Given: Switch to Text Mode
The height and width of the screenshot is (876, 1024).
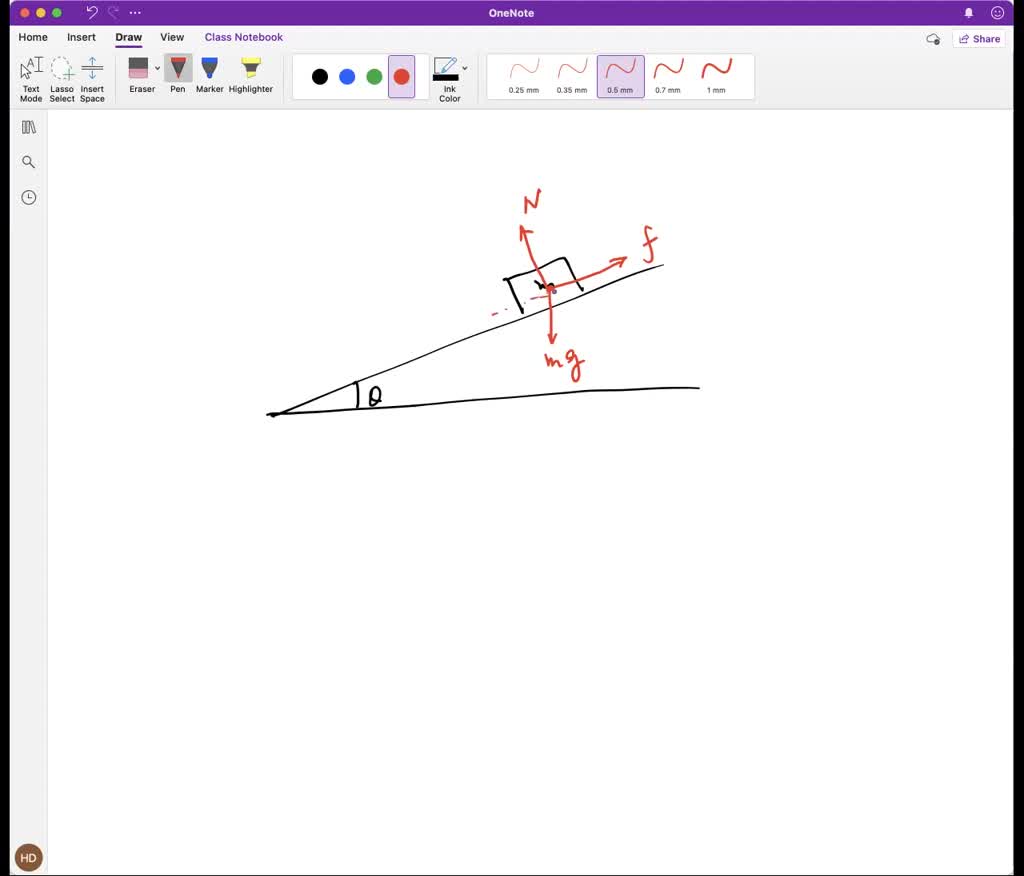Looking at the screenshot, I should click(x=30, y=75).
